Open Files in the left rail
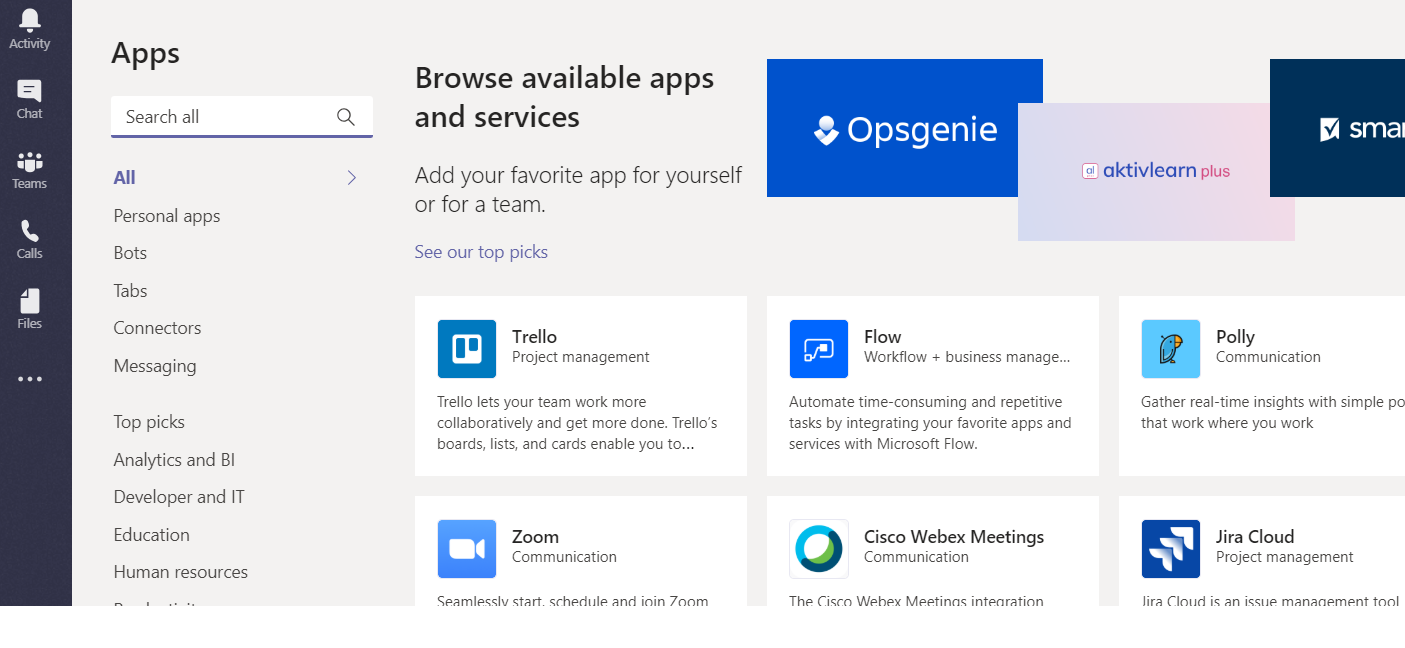The width and height of the screenshot is (1405, 648). coord(30,309)
